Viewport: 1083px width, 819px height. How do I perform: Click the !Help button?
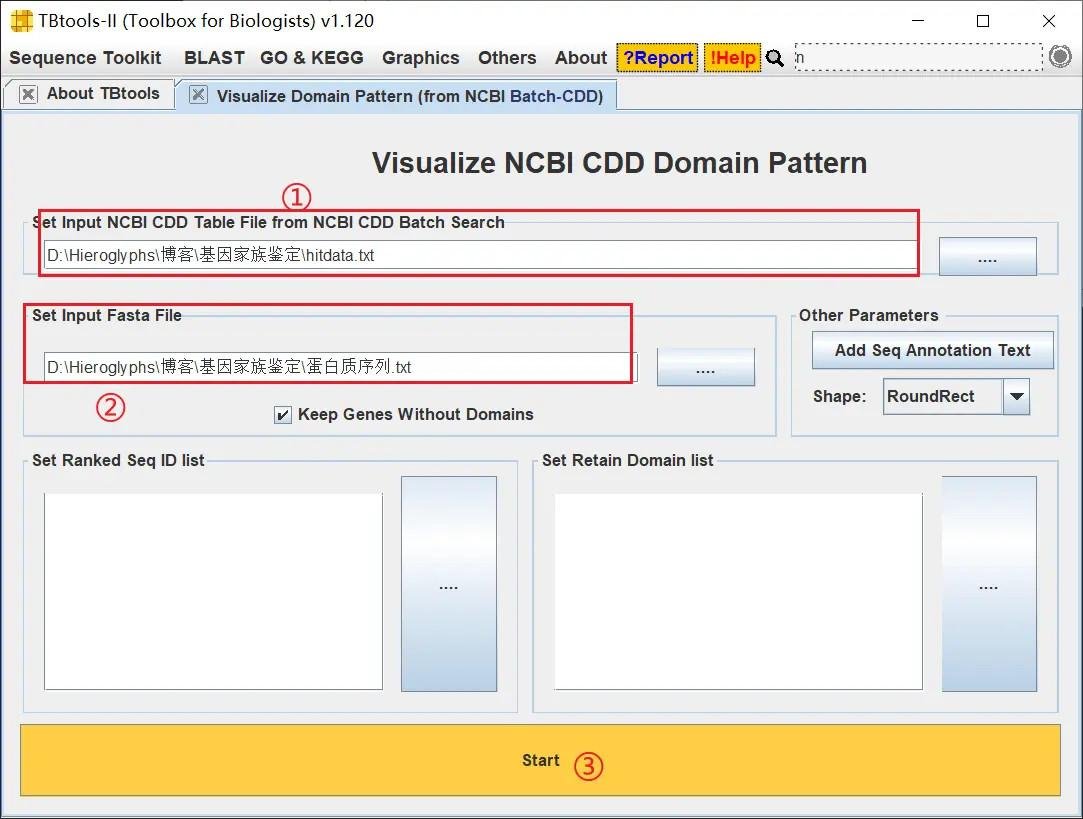pos(732,58)
